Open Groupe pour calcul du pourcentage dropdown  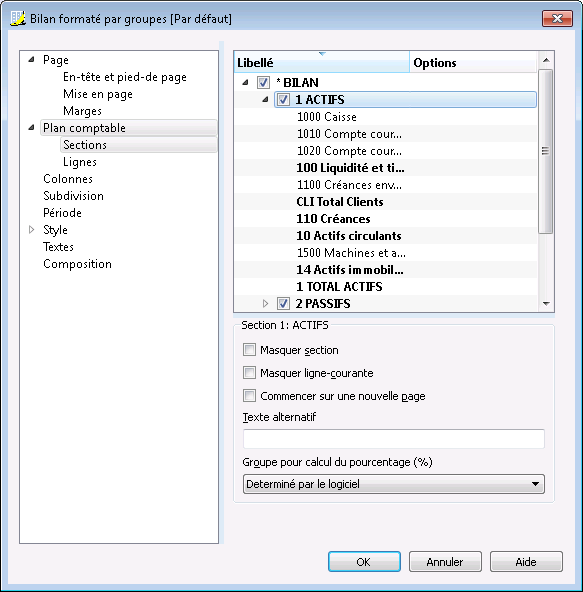394,484
